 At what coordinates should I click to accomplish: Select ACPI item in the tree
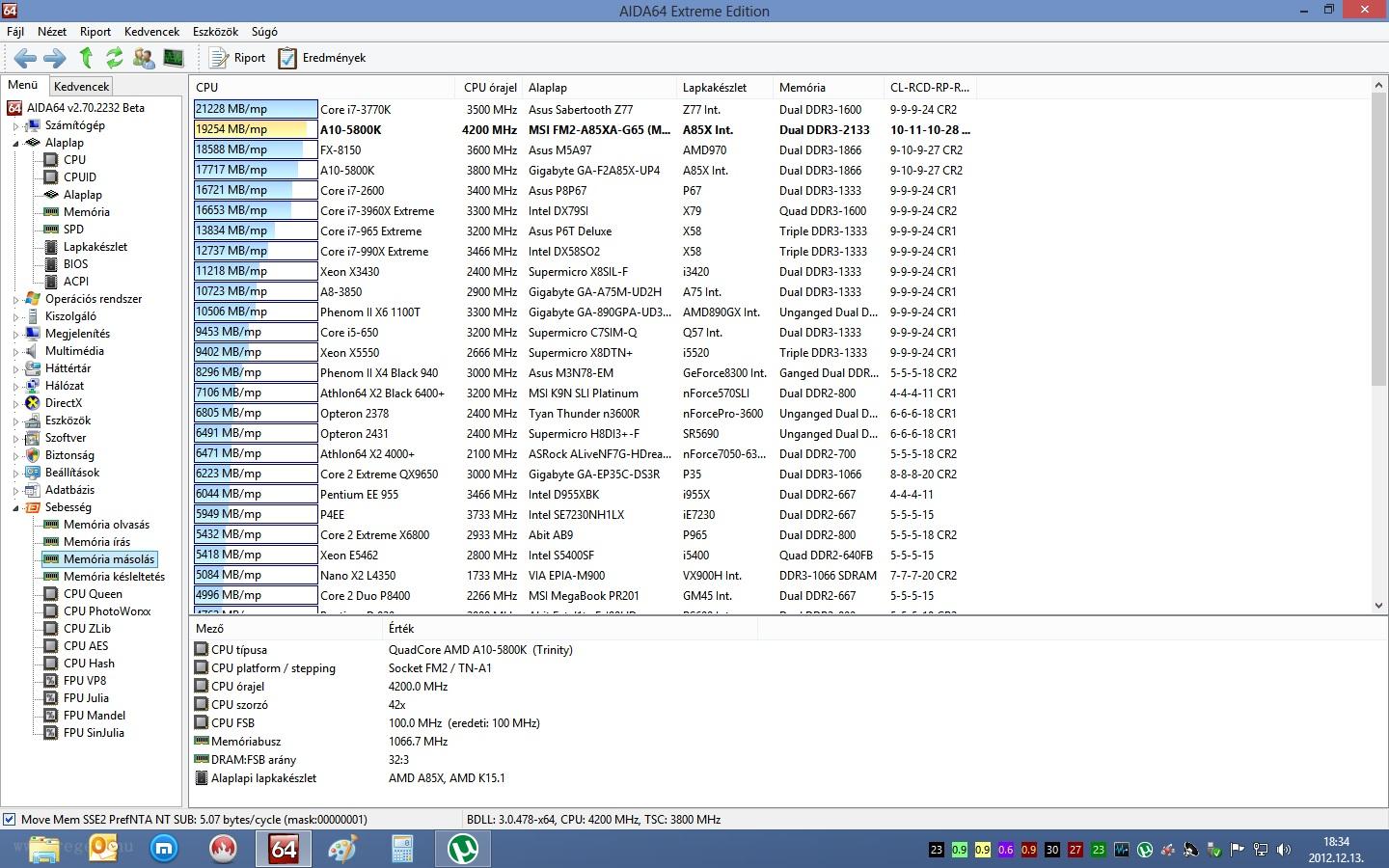click(x=76, y=282)
